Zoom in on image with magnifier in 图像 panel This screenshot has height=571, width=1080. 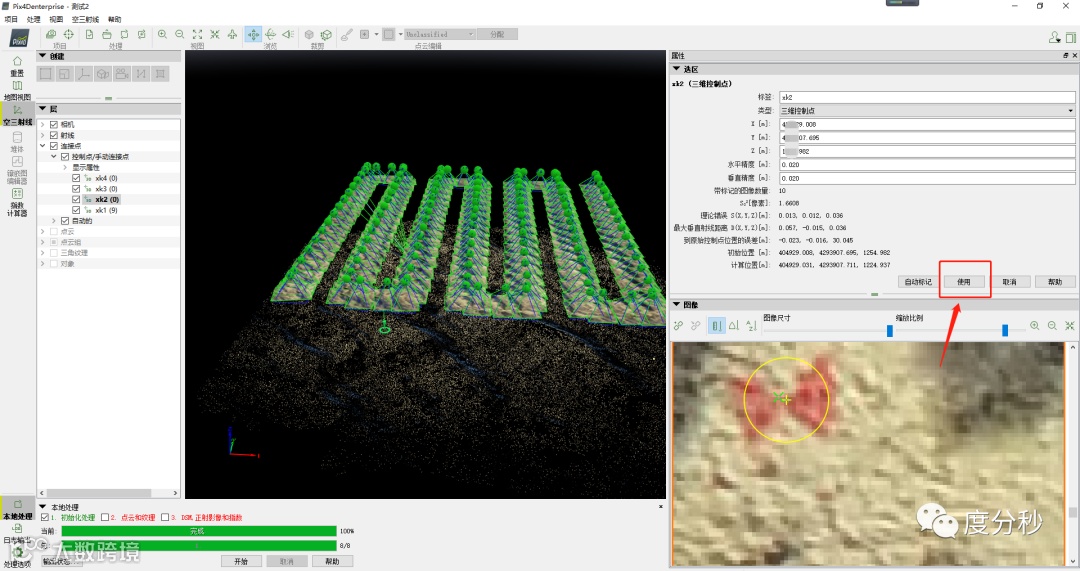pyautogui.click(x=1035, y=326)
